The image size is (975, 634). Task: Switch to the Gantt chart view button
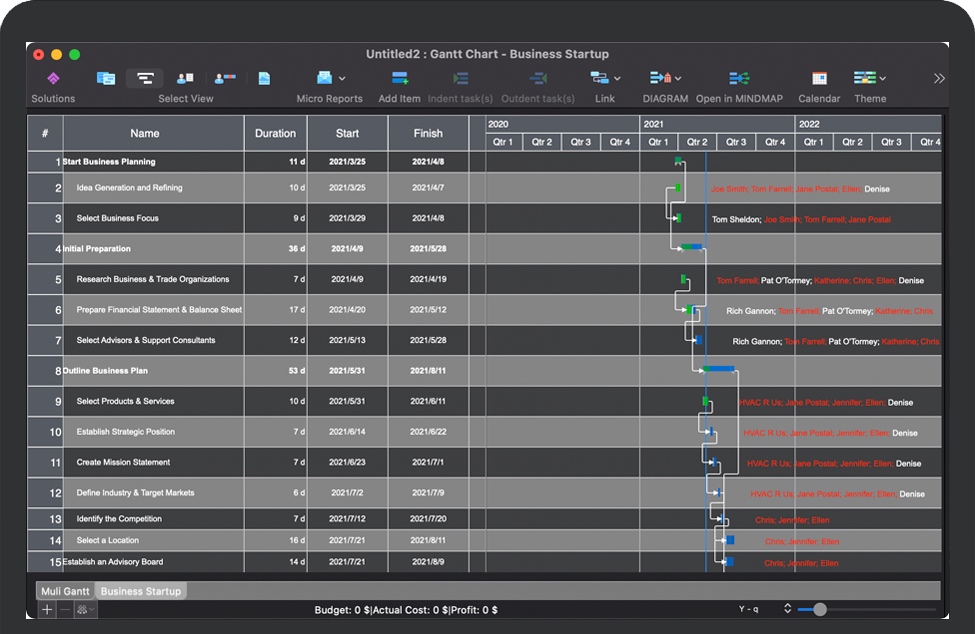[145, 78]
